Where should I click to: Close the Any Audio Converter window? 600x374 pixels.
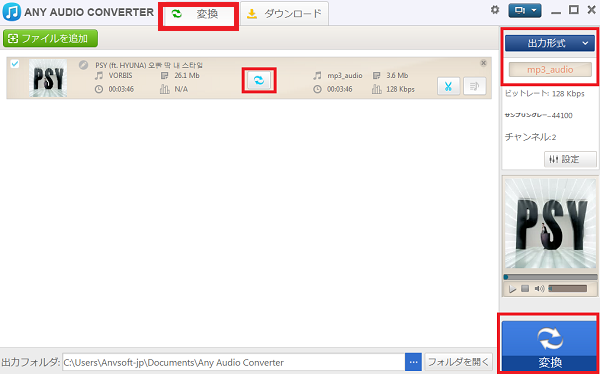591,10
